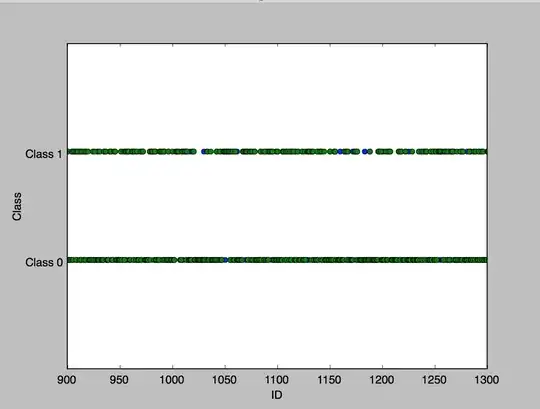
Task: Click the x-axis tick label 1050
Action: click(224, 380)
